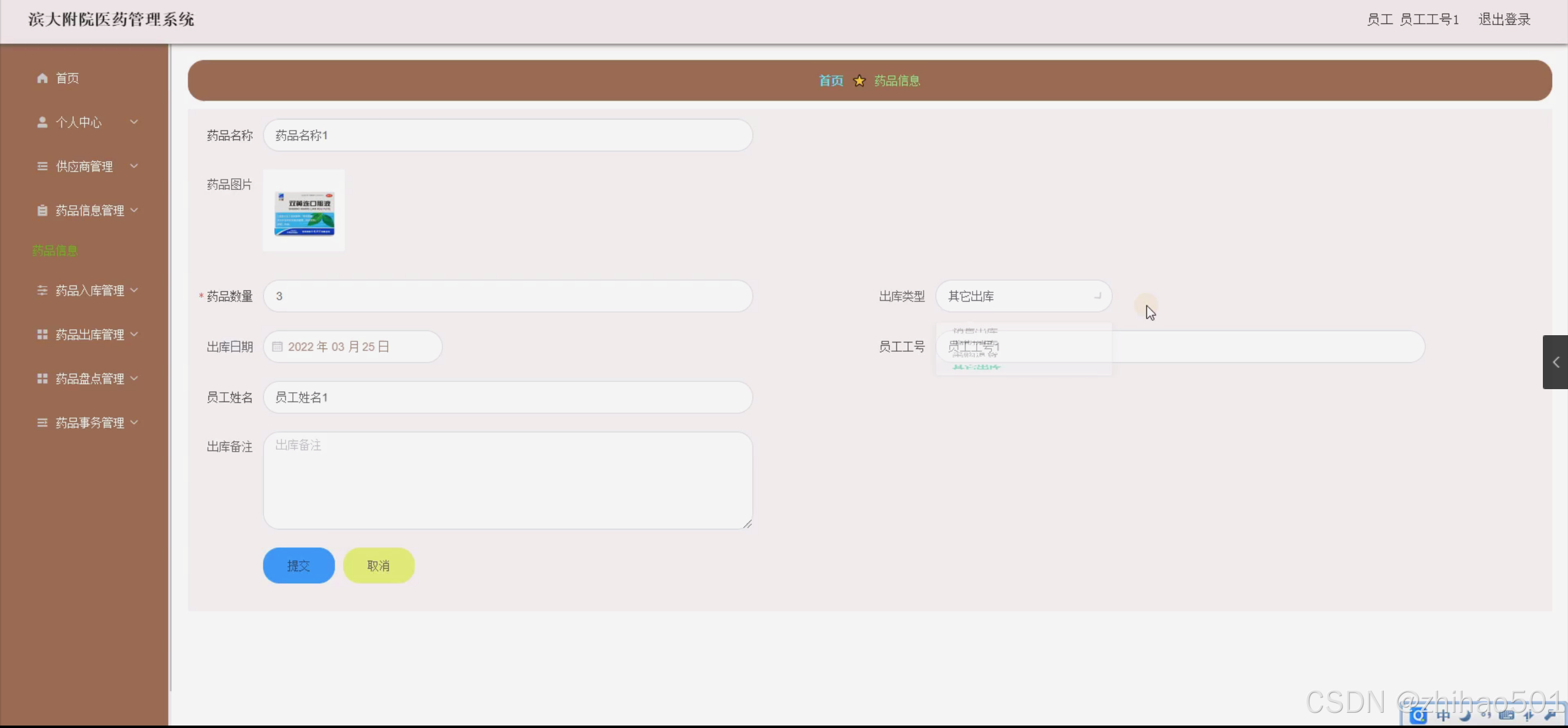Image resolution: width=1568 pixels, height=728 pixels.
Task: Open the collapsed side panel arrow tab
Action: coord(1555,362)
